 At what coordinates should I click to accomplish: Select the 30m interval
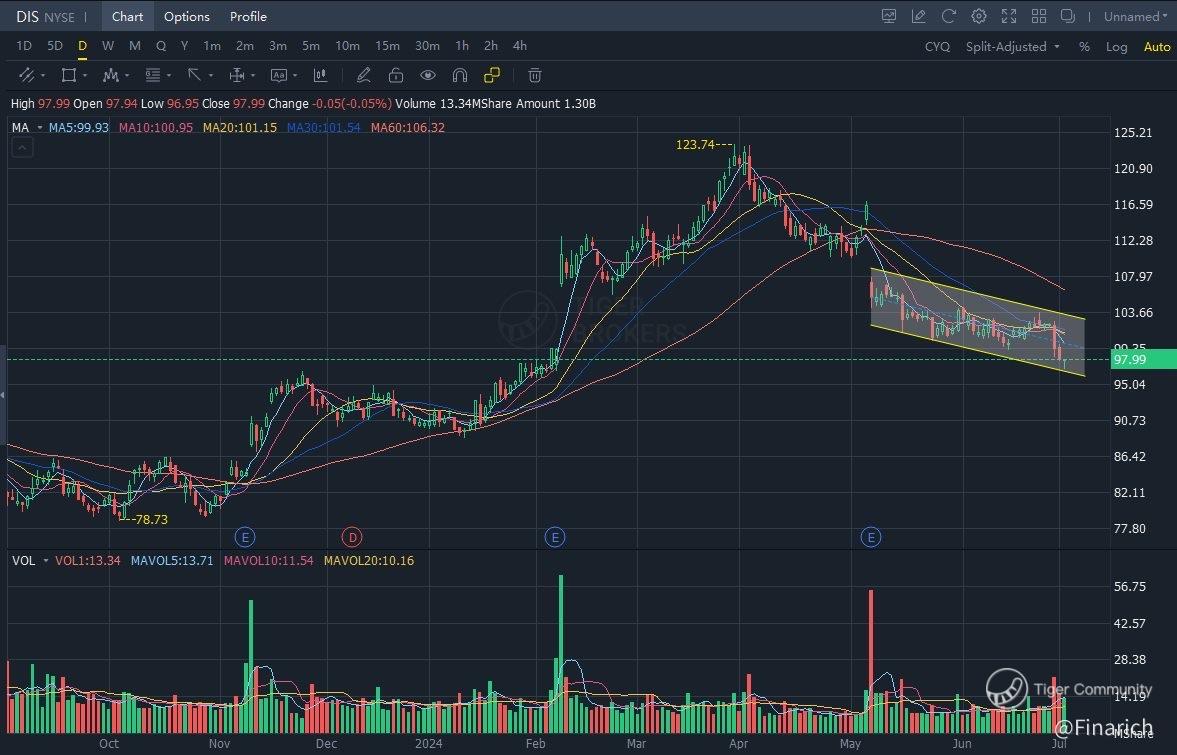427,46
